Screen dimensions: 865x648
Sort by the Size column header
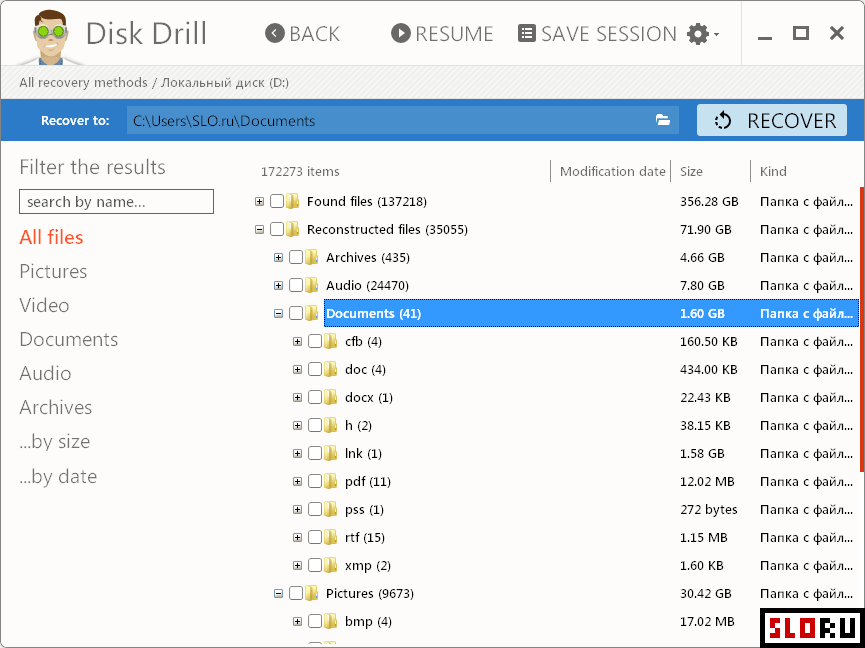[691, 172]
